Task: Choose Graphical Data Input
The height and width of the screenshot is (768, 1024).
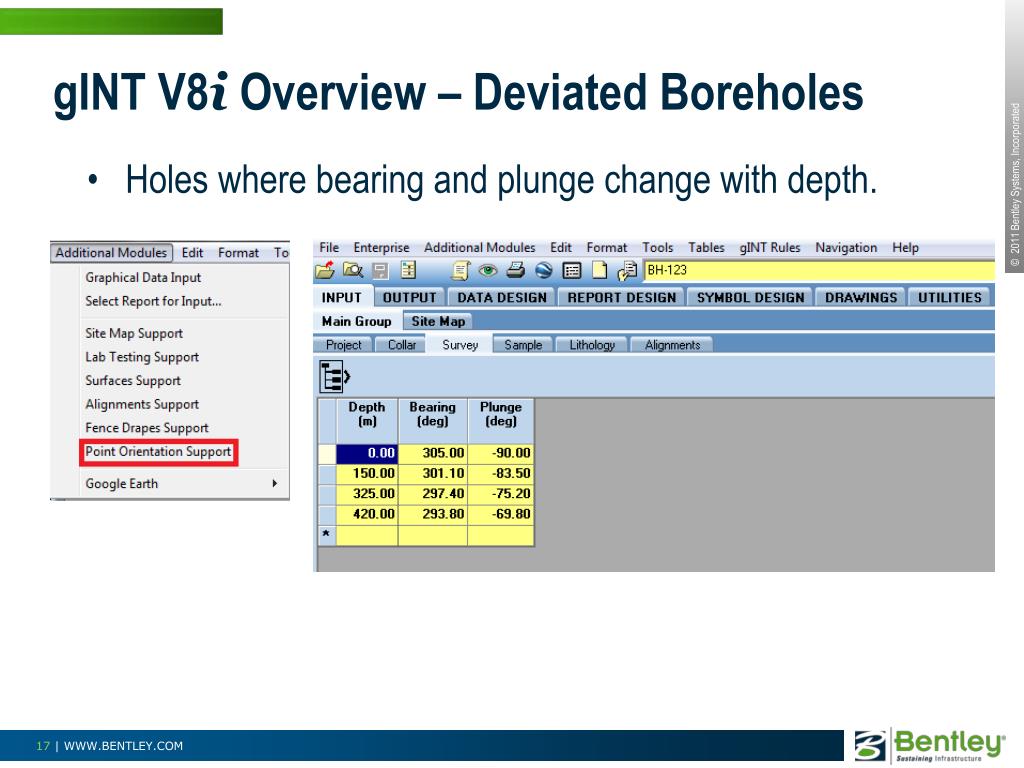Action: [x=143, y=278]
